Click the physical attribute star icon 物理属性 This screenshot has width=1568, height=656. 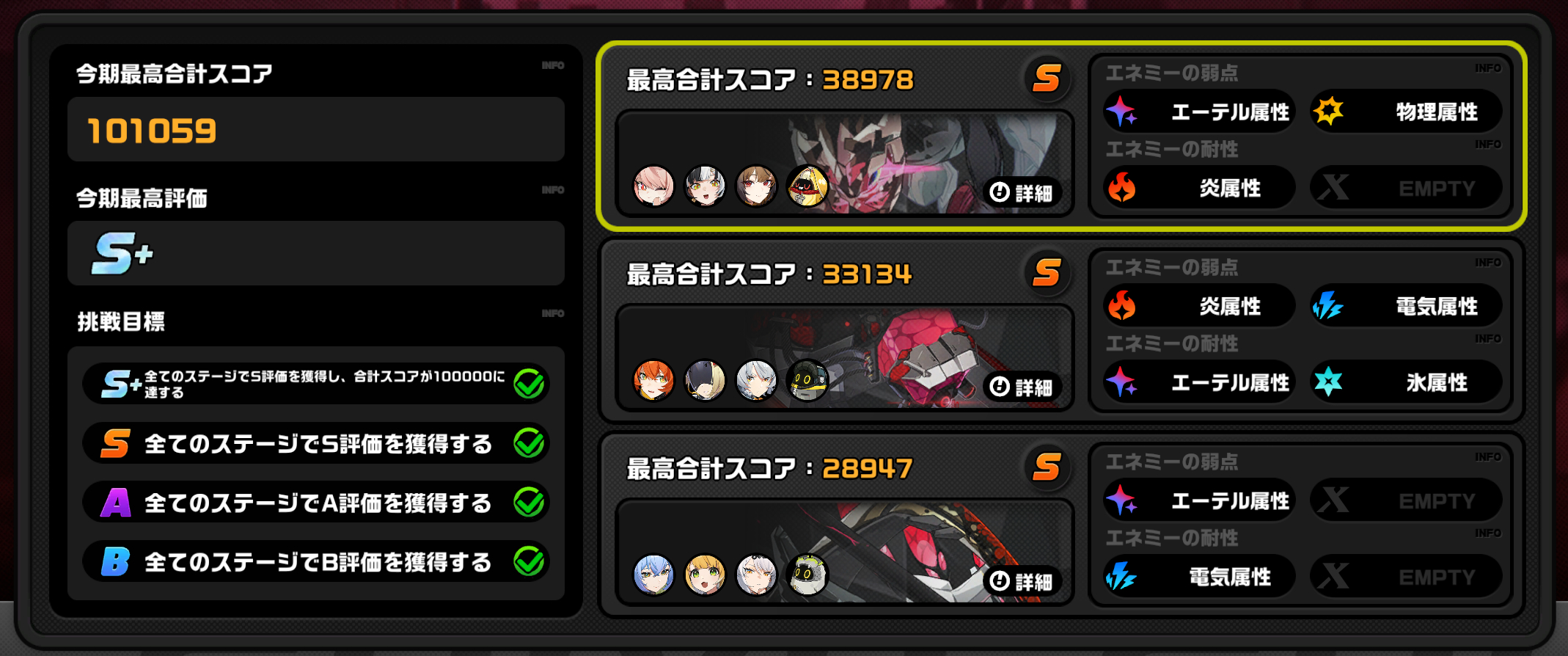click(x=1328, y=112)
